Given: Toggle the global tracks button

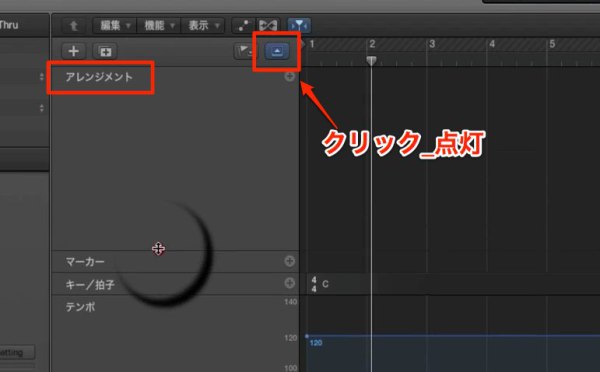Looking at the screenshot, I should click(x=277, y=51).
